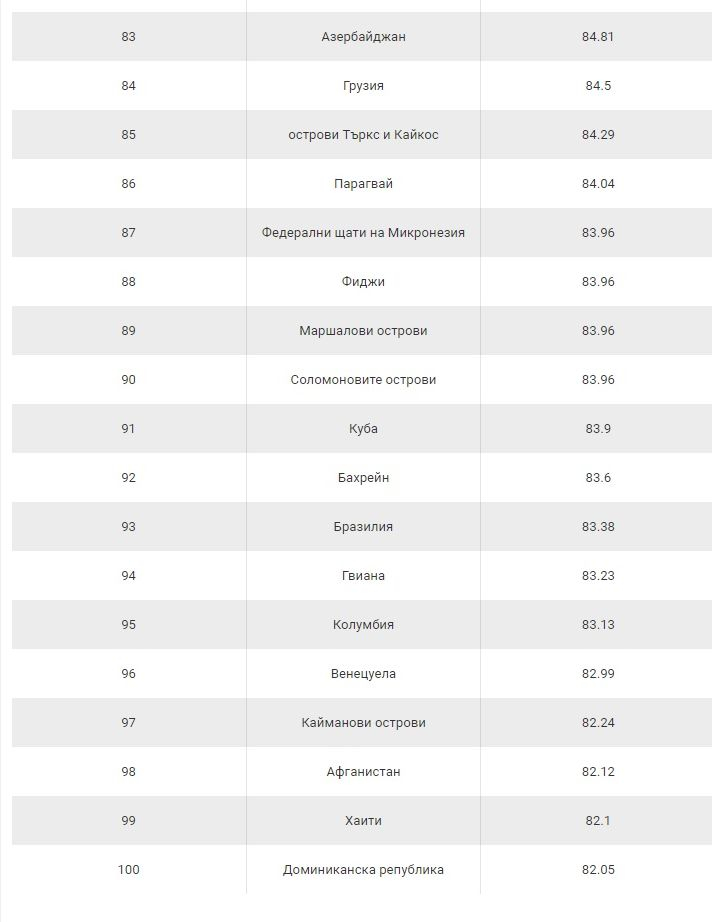
Task: Select the Бахрейн entry
Action: 363,477
